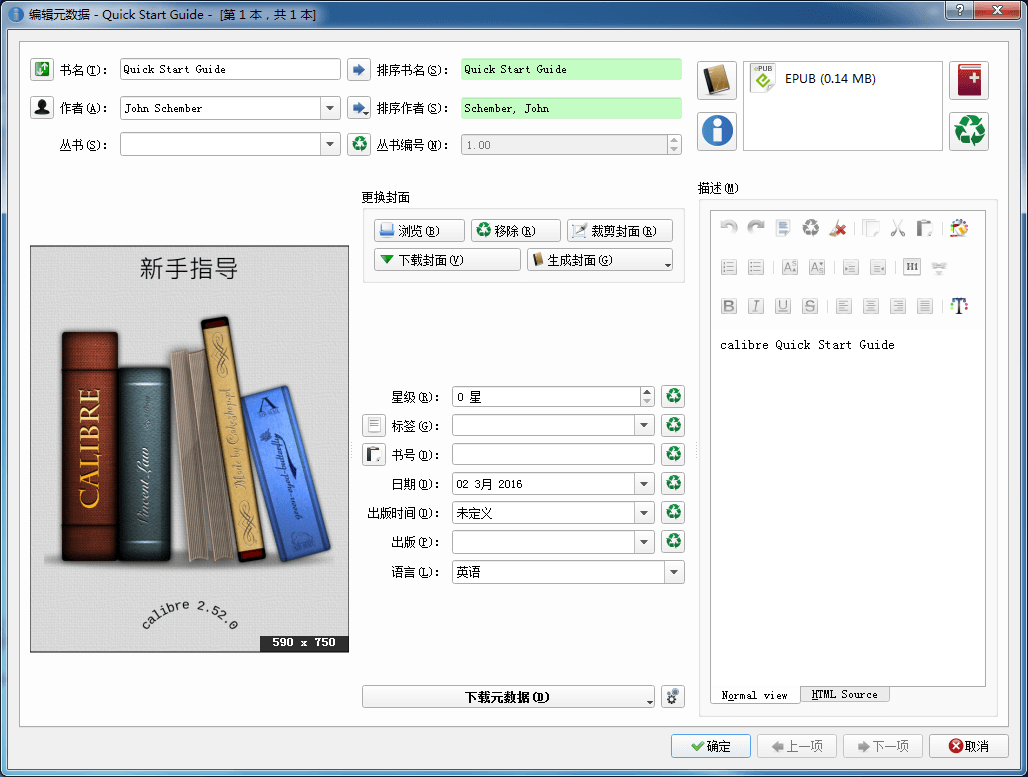
Task: Open the 出版时间 dropdown
Action: coord(644,512)
